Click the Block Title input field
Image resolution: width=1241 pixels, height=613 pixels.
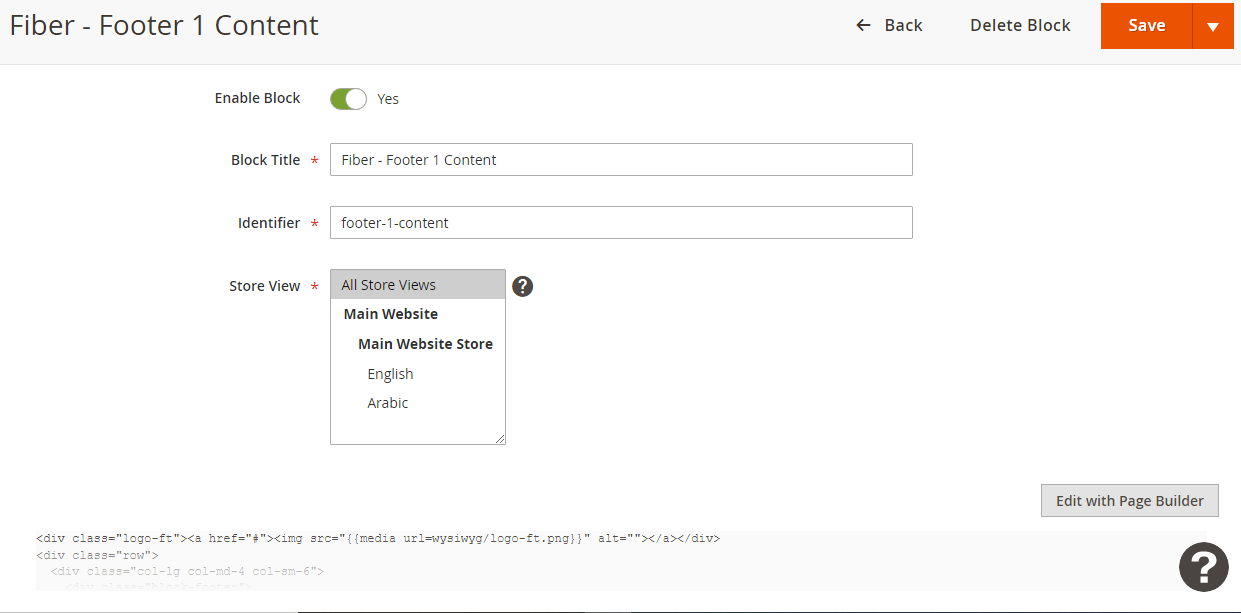pyautogui.click(x=621, y=160)
